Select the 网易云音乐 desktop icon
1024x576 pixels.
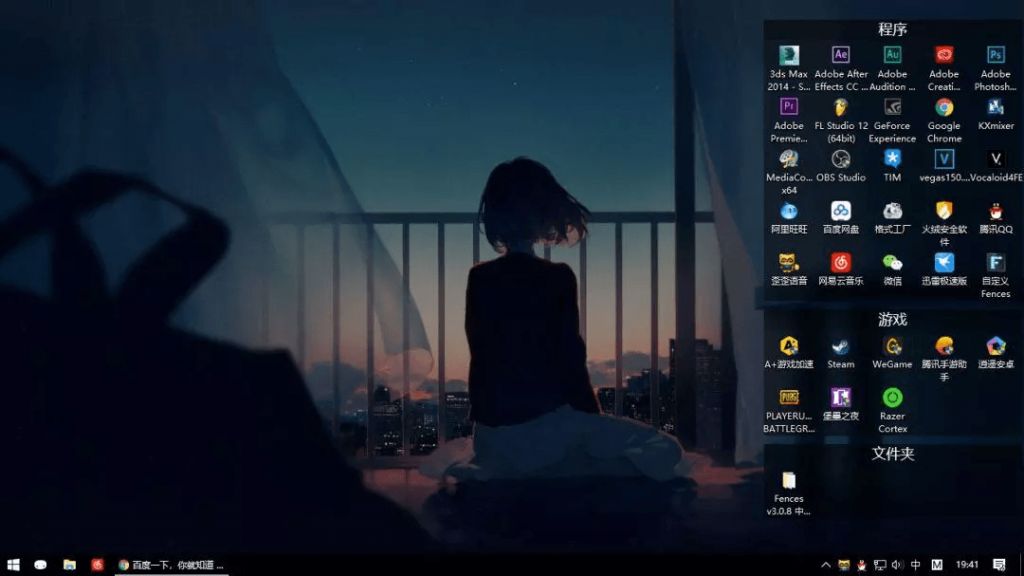coord(841,264)
